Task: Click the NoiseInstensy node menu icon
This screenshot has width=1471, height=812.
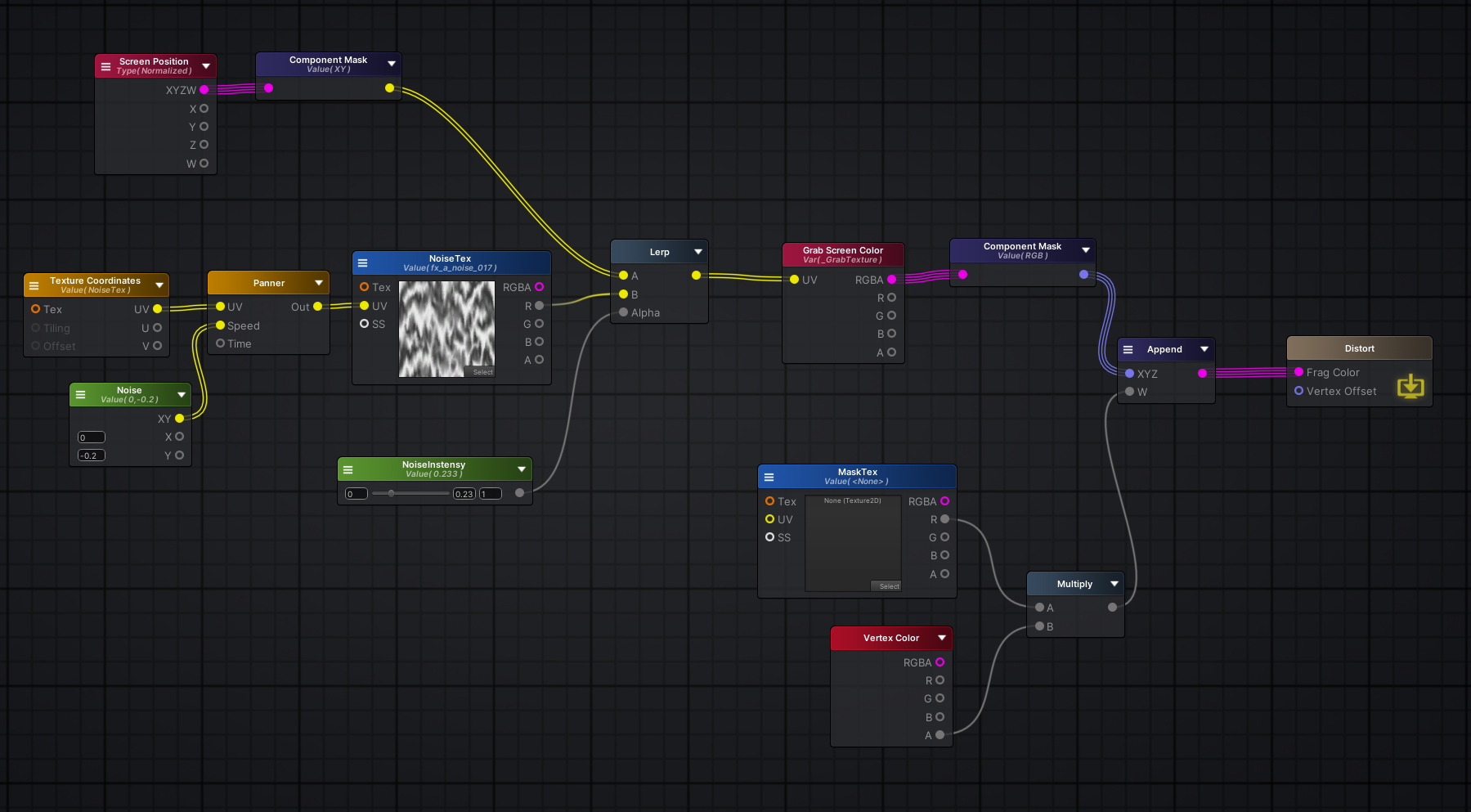Action: [348, 469]
